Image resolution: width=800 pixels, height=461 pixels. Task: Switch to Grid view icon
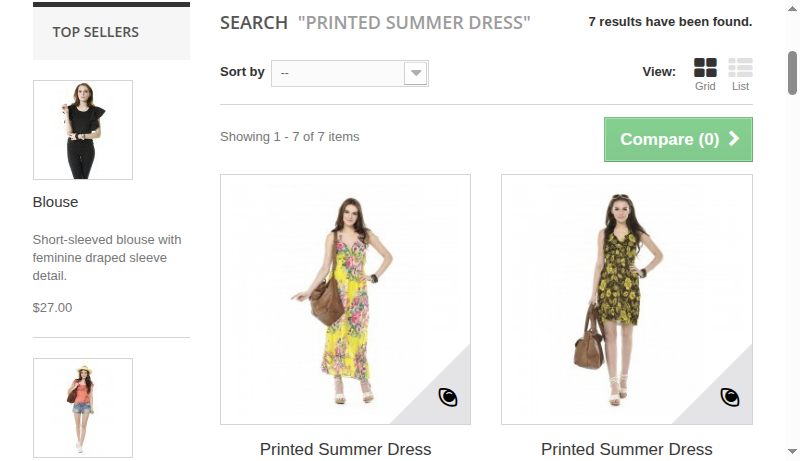click(x=705, y=68)
